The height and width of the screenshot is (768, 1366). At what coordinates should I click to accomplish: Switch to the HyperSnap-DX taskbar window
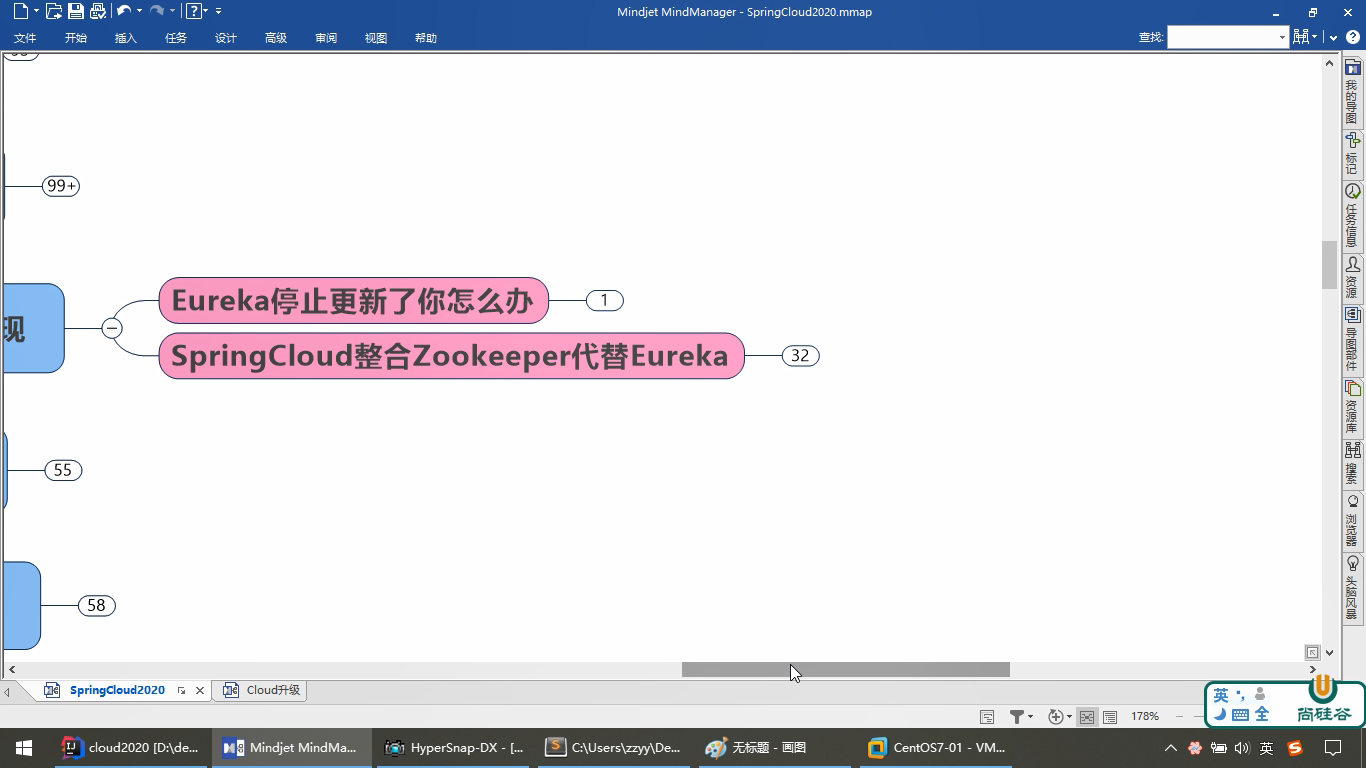click(x=455, y=747)
